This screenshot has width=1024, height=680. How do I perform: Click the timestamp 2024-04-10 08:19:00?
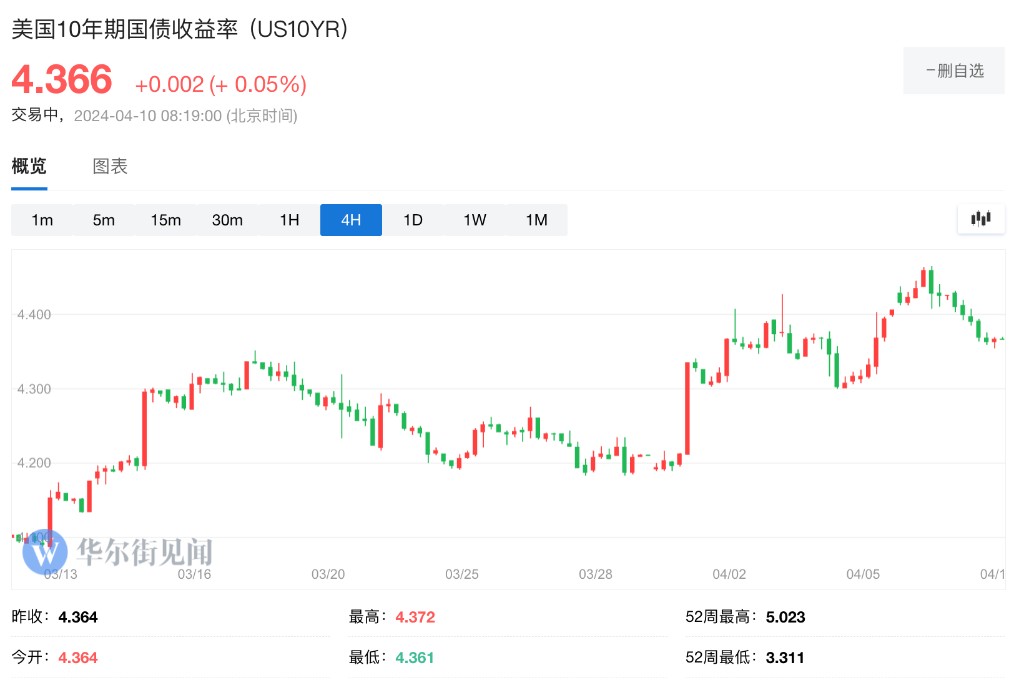[x=148, y=116]
